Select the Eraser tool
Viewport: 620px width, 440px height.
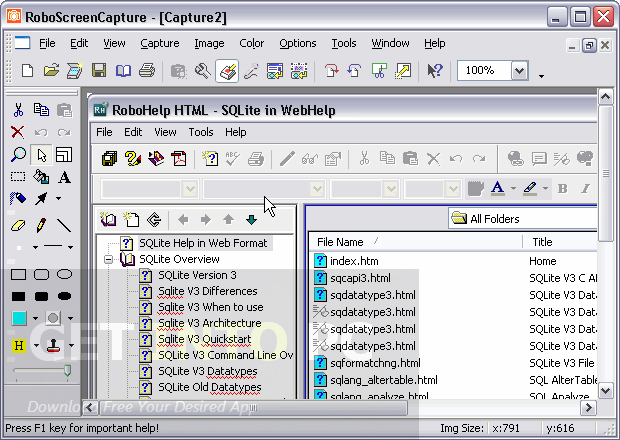pos(18,226)
